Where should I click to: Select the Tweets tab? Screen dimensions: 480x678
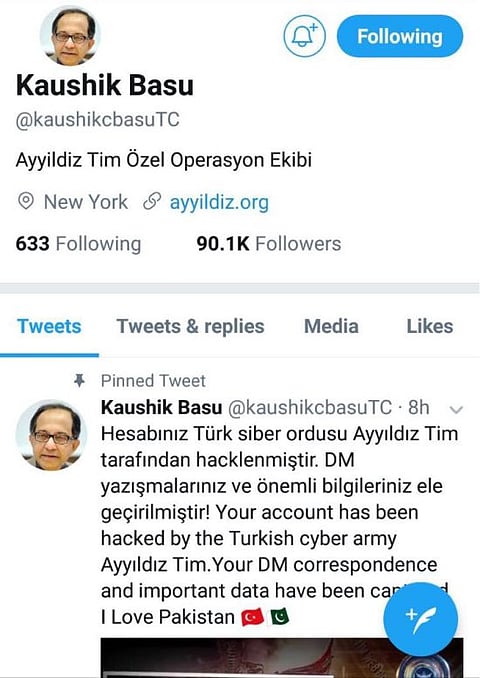point(49,326)
